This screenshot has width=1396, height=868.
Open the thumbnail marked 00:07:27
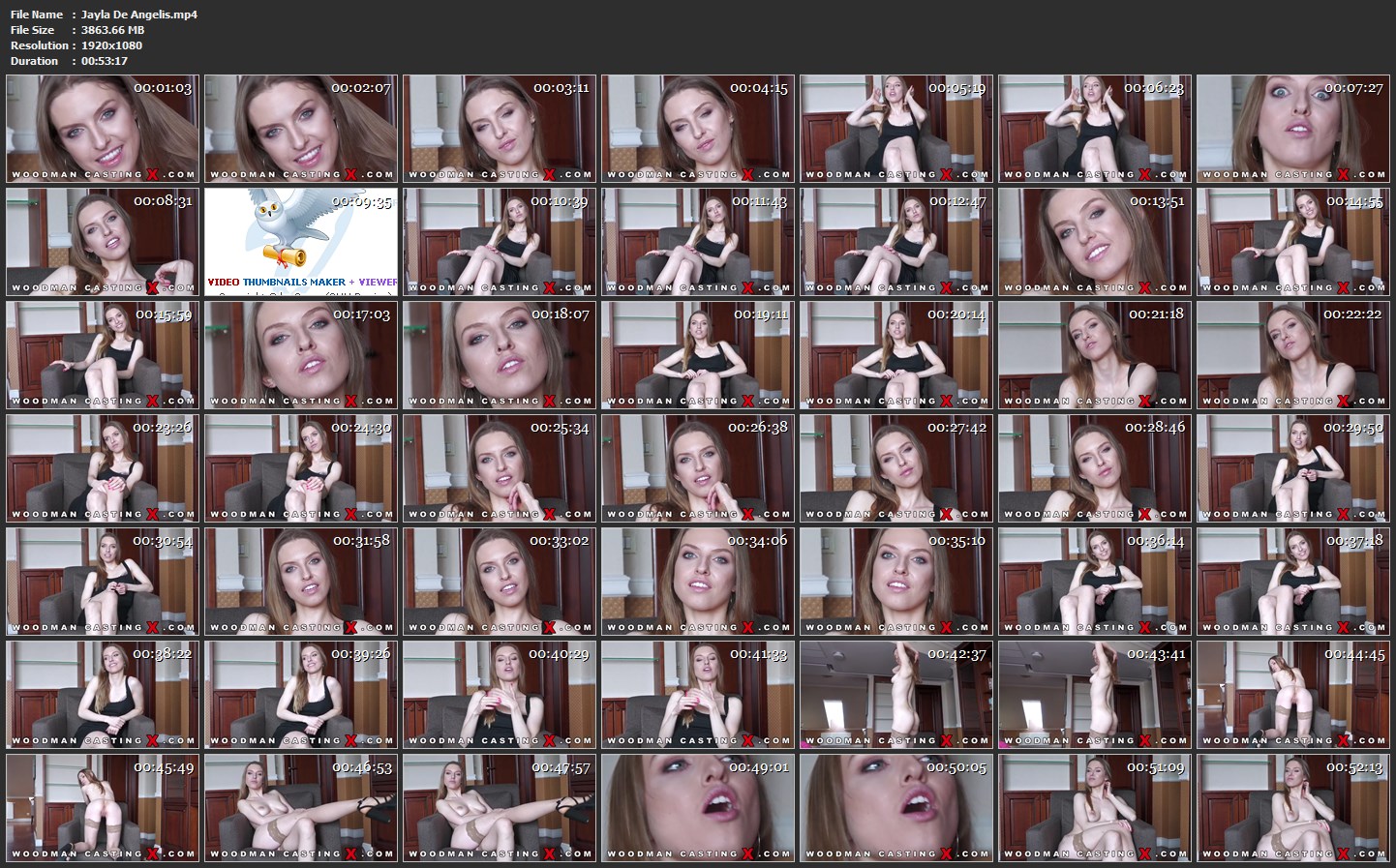(1292, 129)
